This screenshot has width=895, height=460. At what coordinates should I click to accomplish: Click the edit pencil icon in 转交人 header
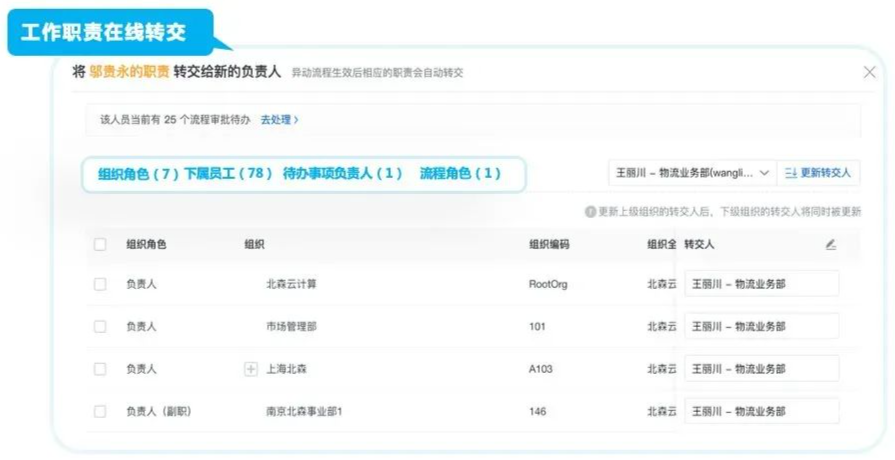(831, 244)
